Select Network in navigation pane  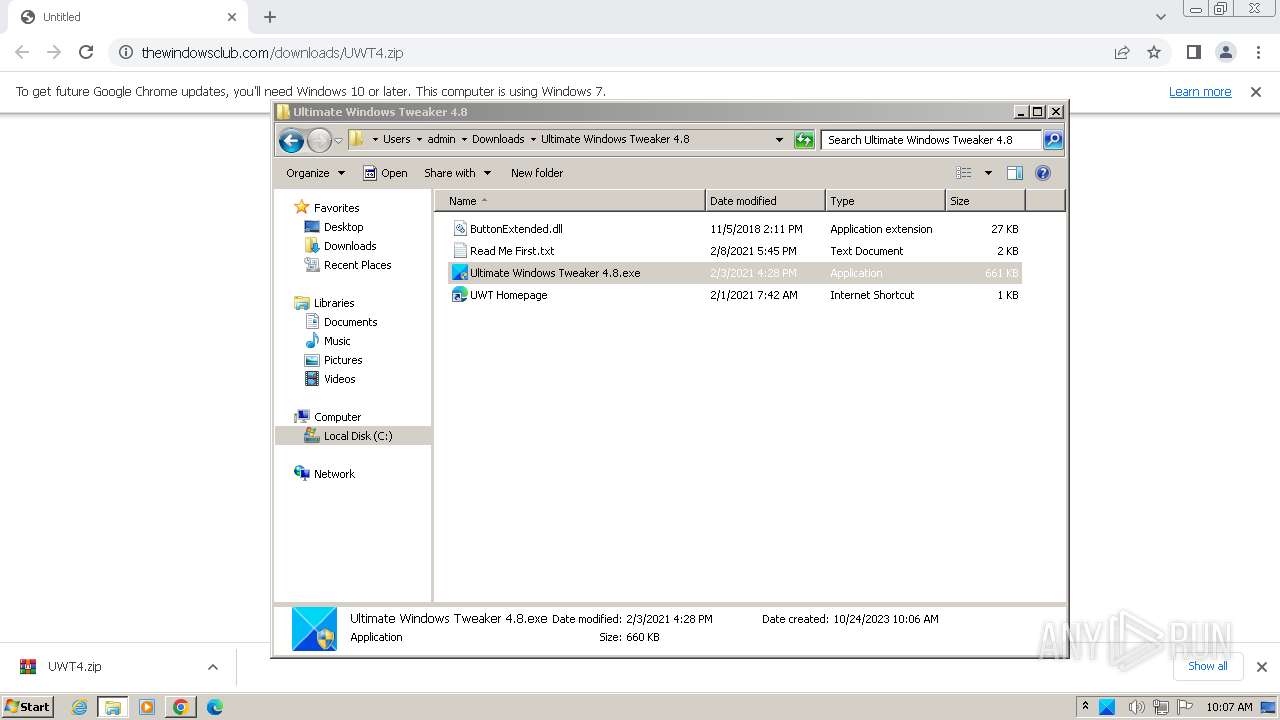pos(334,474)
